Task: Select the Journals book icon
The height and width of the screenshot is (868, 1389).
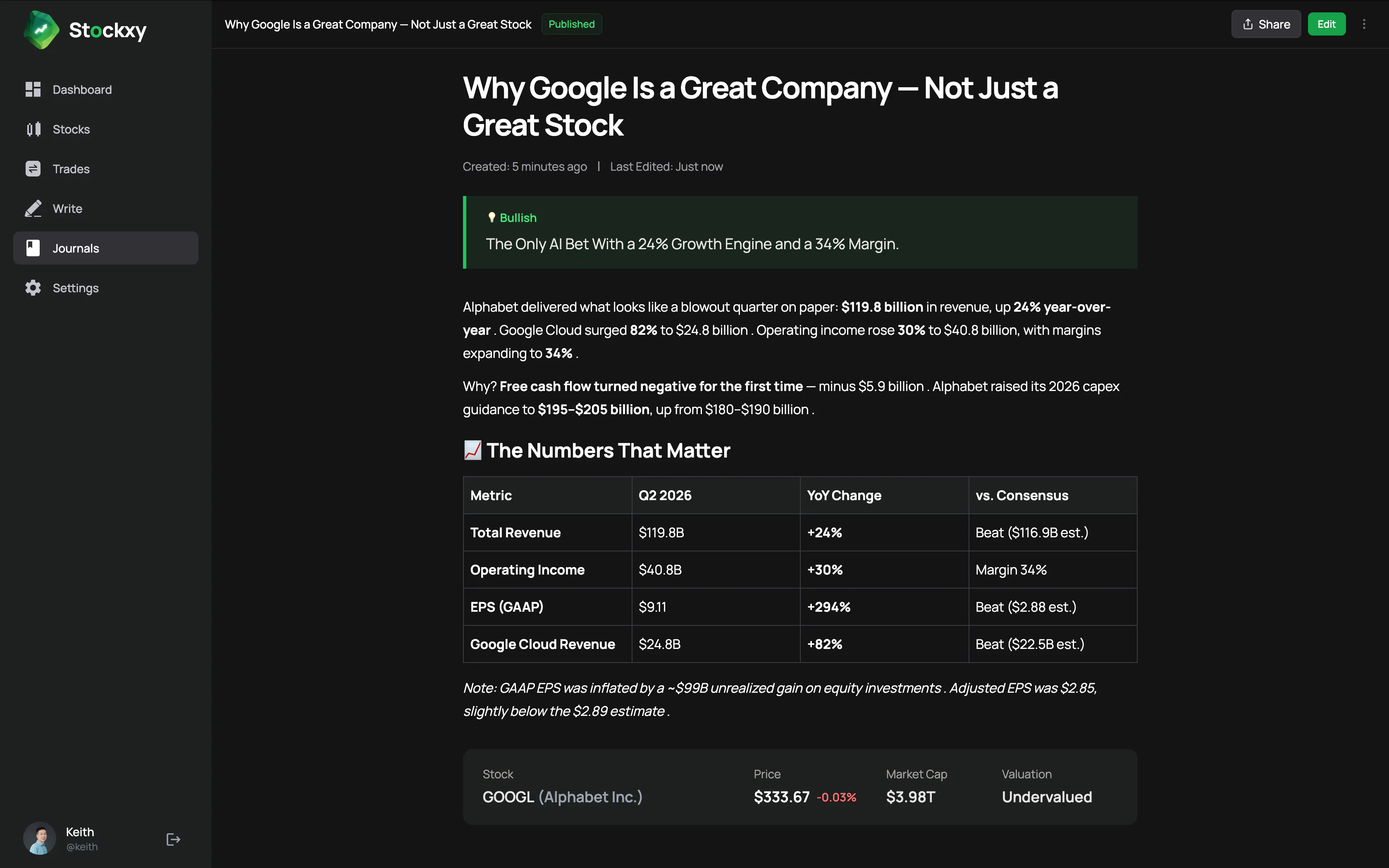Action: pos(33,248)
